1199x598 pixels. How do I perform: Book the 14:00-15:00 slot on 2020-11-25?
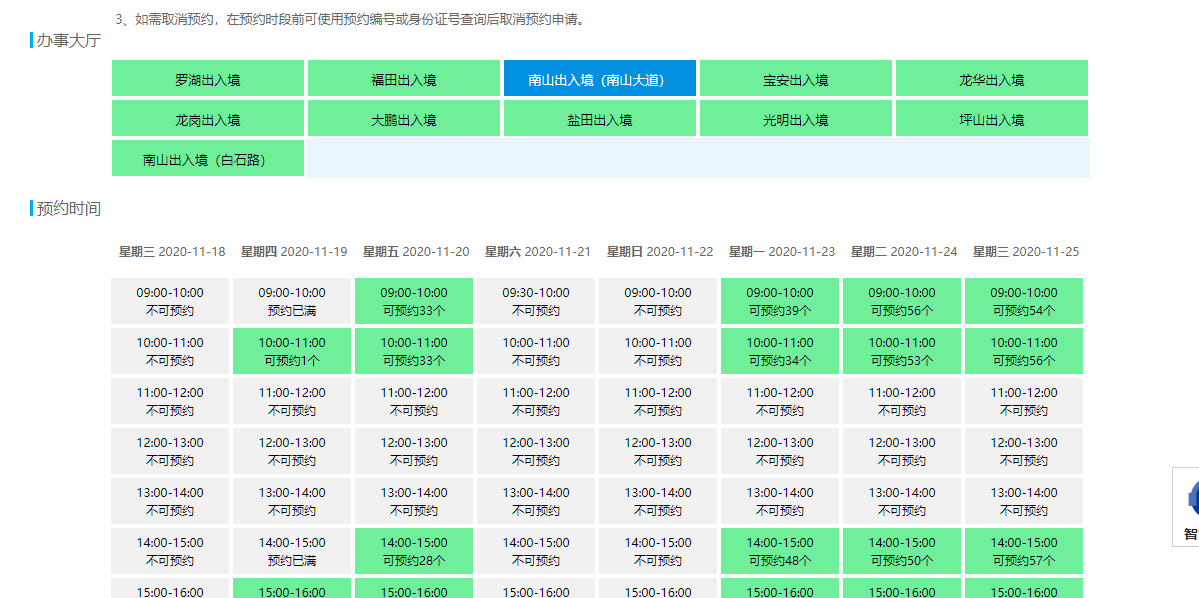click(1024, 551)
